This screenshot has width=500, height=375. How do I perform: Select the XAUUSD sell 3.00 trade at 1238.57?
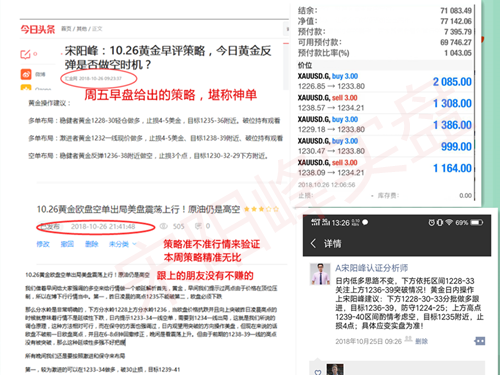[384, 103]
